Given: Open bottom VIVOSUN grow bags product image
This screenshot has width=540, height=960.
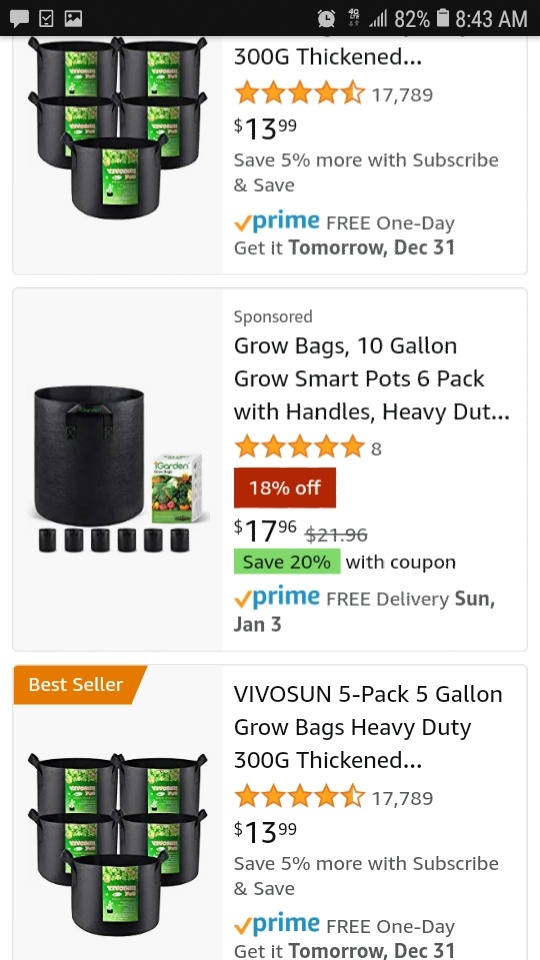Looking at the screenshot, I should coord(118,845).
